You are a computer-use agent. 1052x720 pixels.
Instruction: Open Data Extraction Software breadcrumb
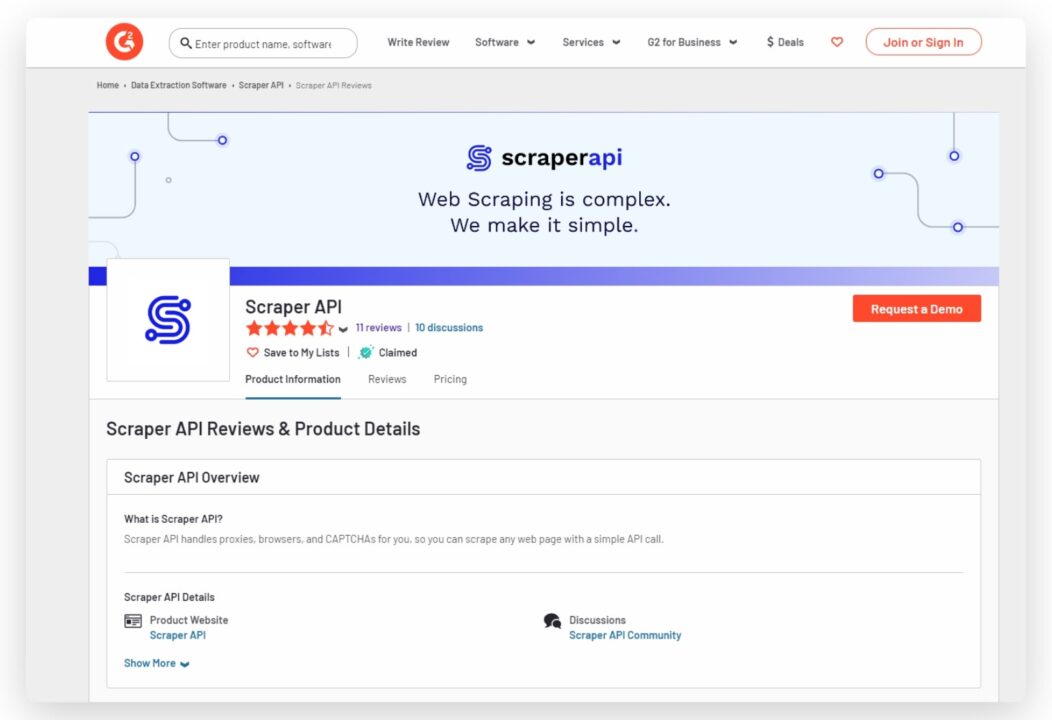click(178, 85)
